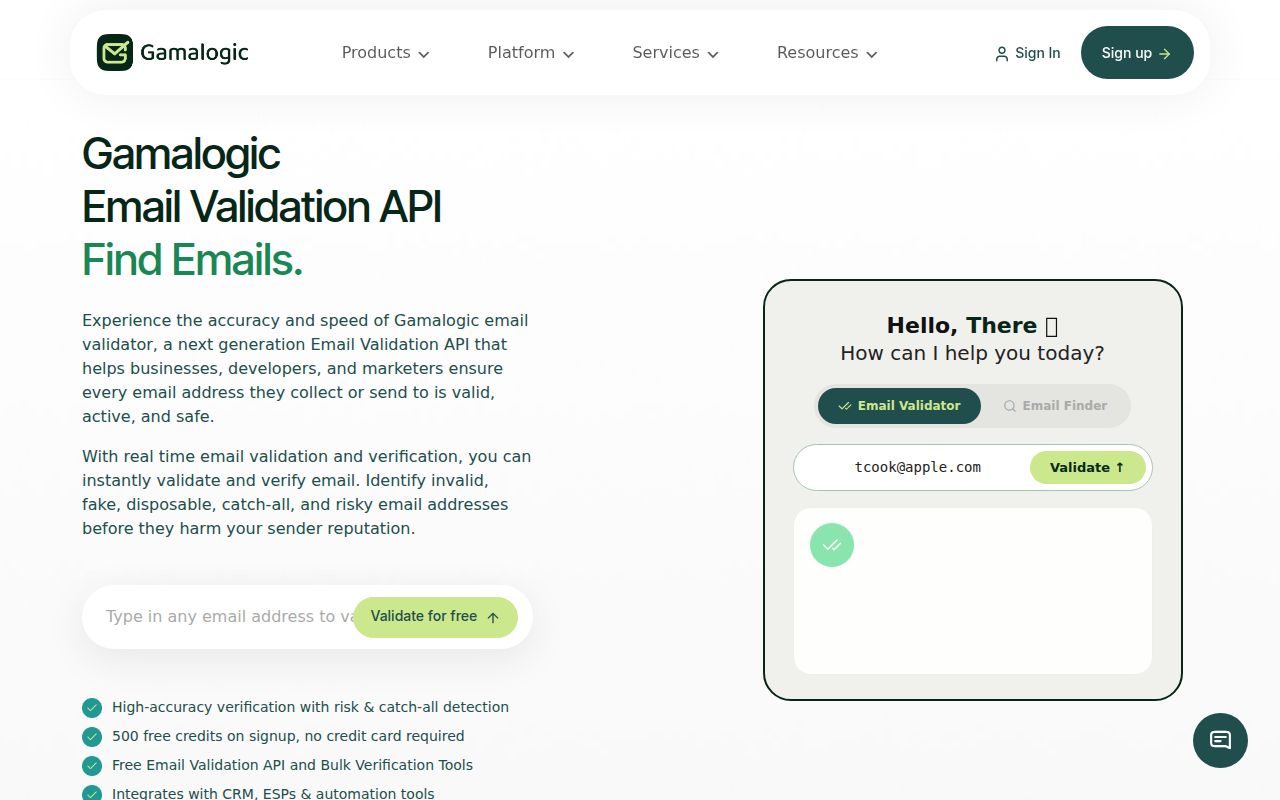Select the Email Validator tab
This screenshot has width=1280, height=800.
(899, 406)
